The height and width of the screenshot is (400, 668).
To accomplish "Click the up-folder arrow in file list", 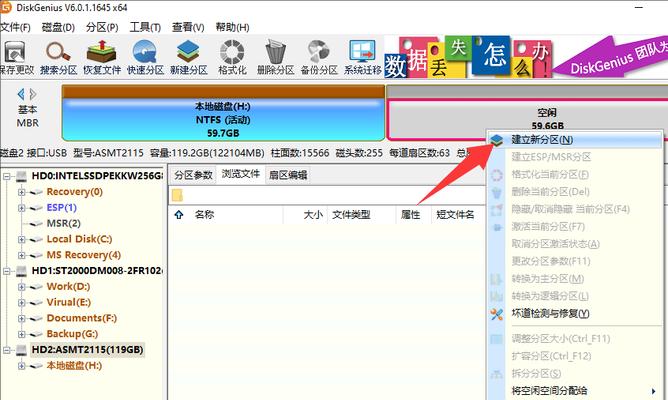I will (x=179, y=215).
